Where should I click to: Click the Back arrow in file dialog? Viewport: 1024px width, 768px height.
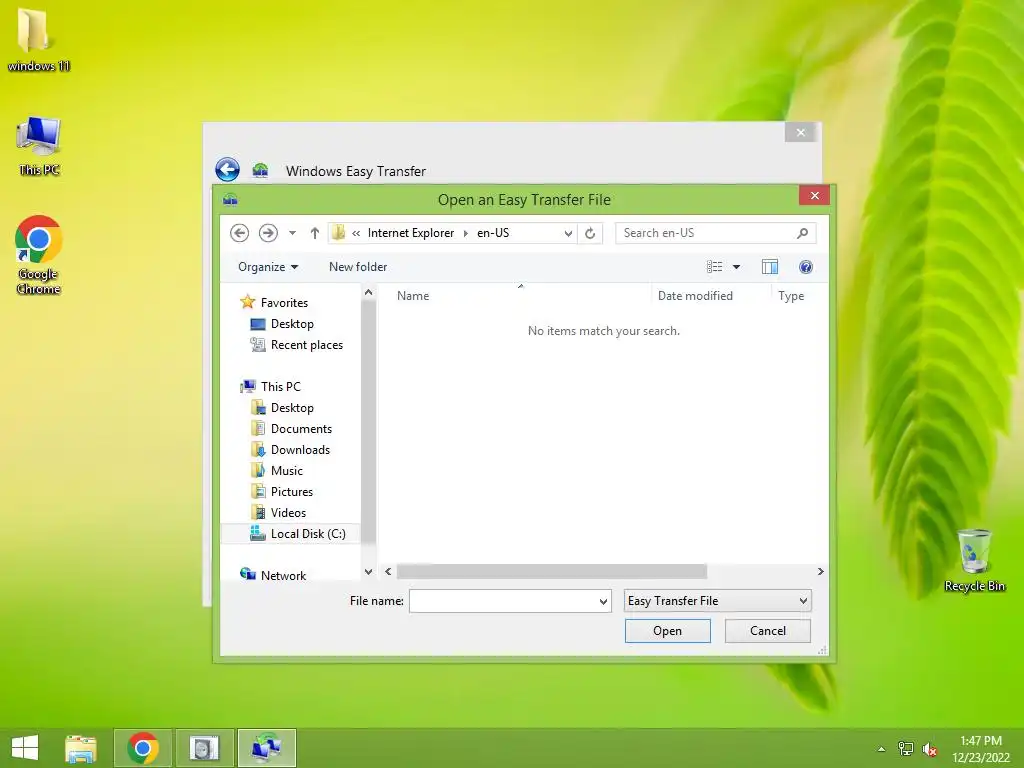click(240, 233)
